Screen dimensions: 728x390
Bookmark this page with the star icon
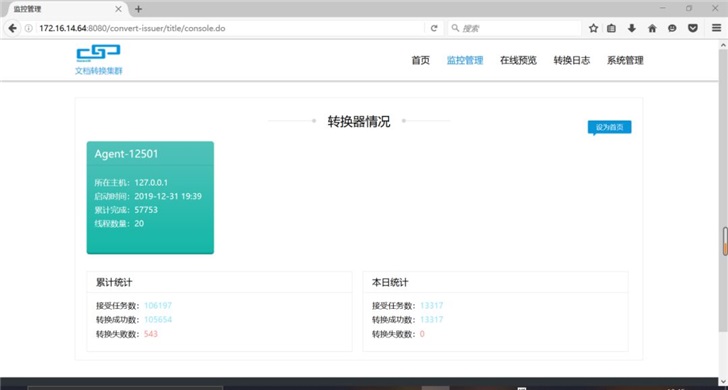click(593, 28)
